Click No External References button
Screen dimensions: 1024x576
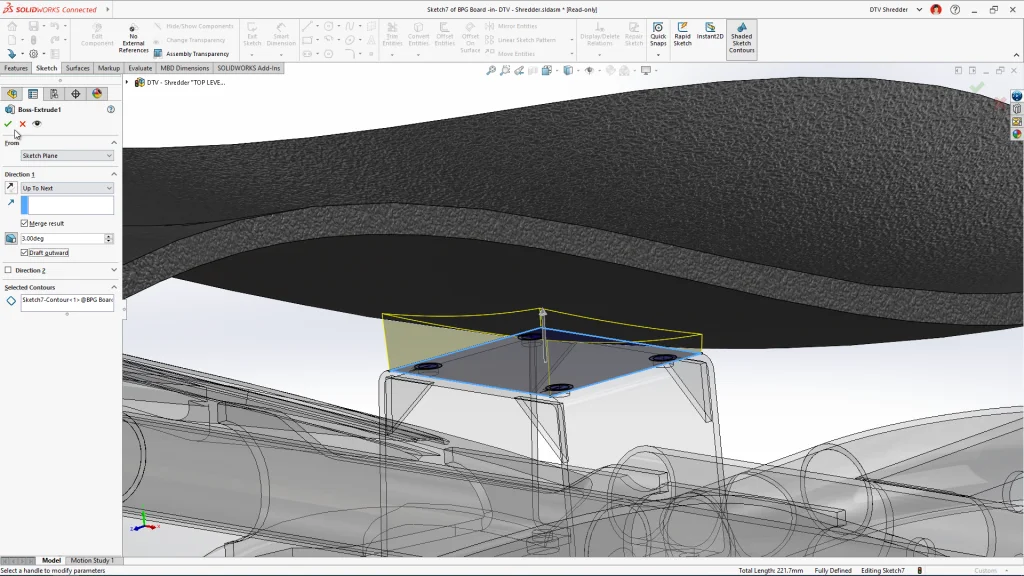133,37
